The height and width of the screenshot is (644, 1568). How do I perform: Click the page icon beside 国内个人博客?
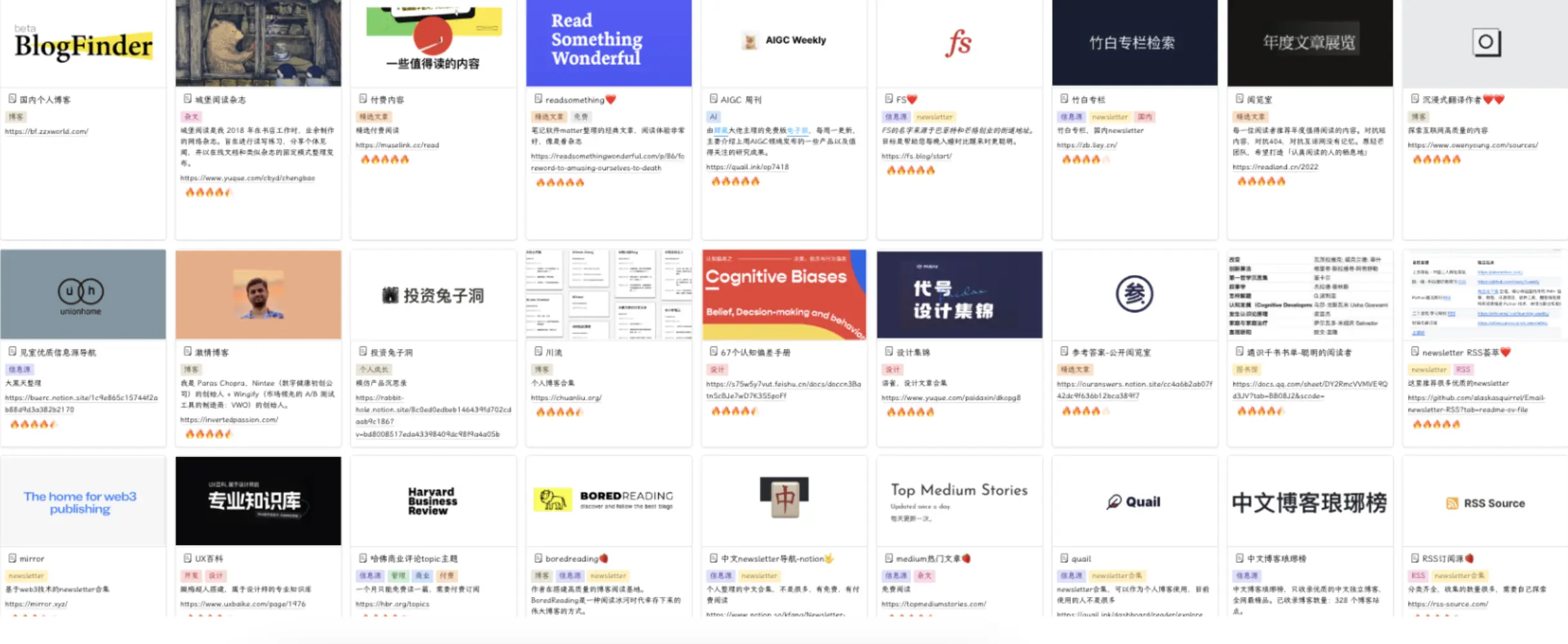pos(12,99)
